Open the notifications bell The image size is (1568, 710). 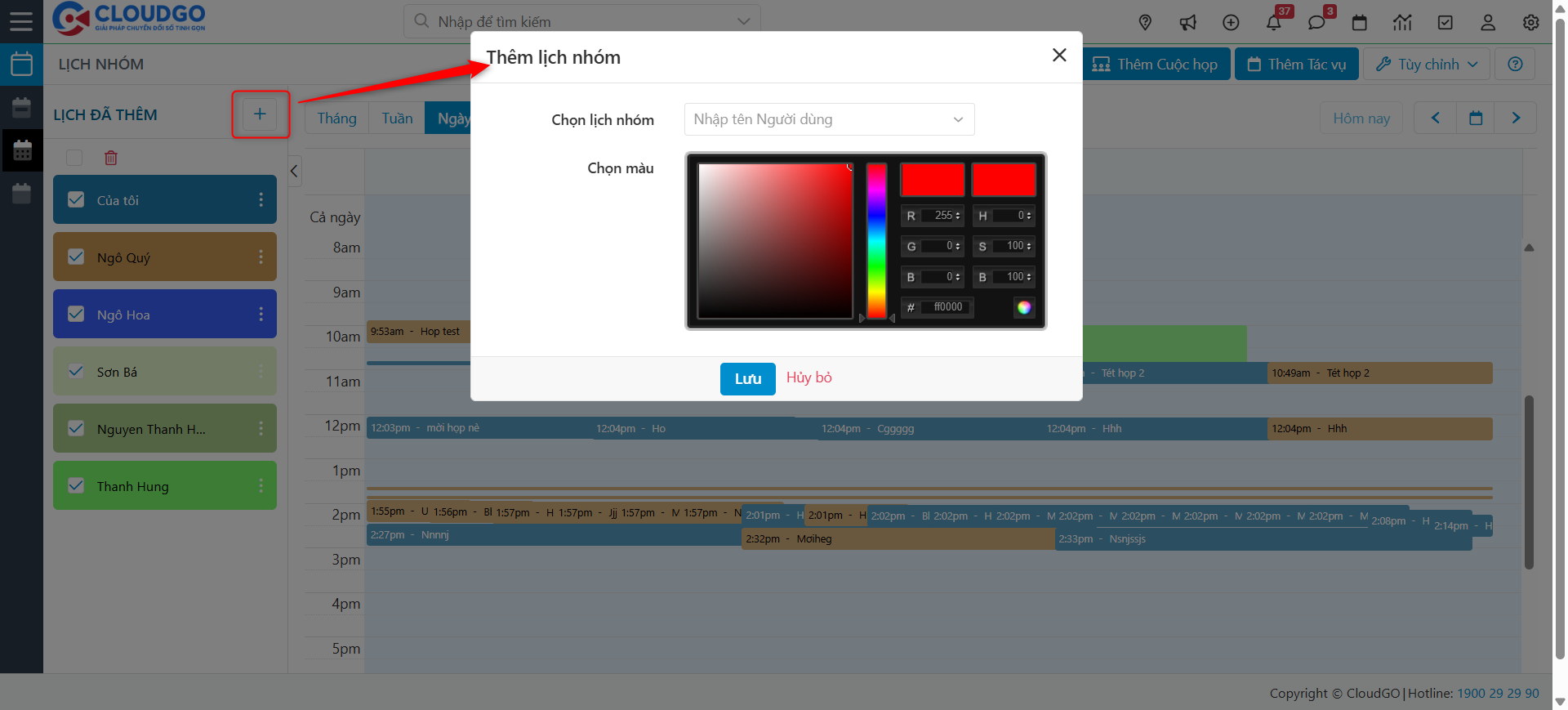[x=1274, y=22]
